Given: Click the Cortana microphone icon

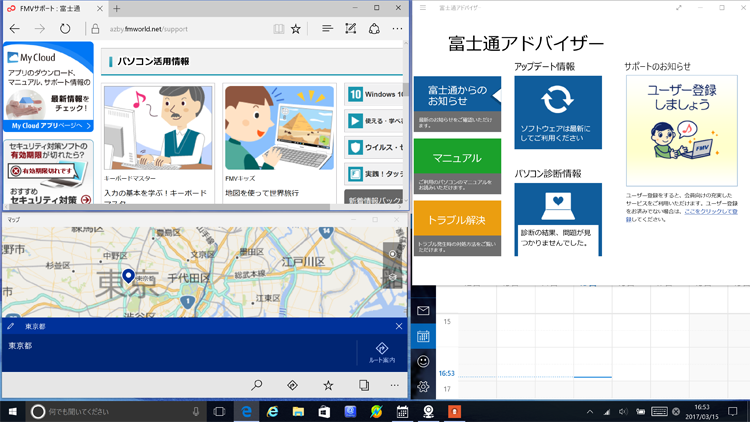Looking at the screenshot, I should click(196, 411).
